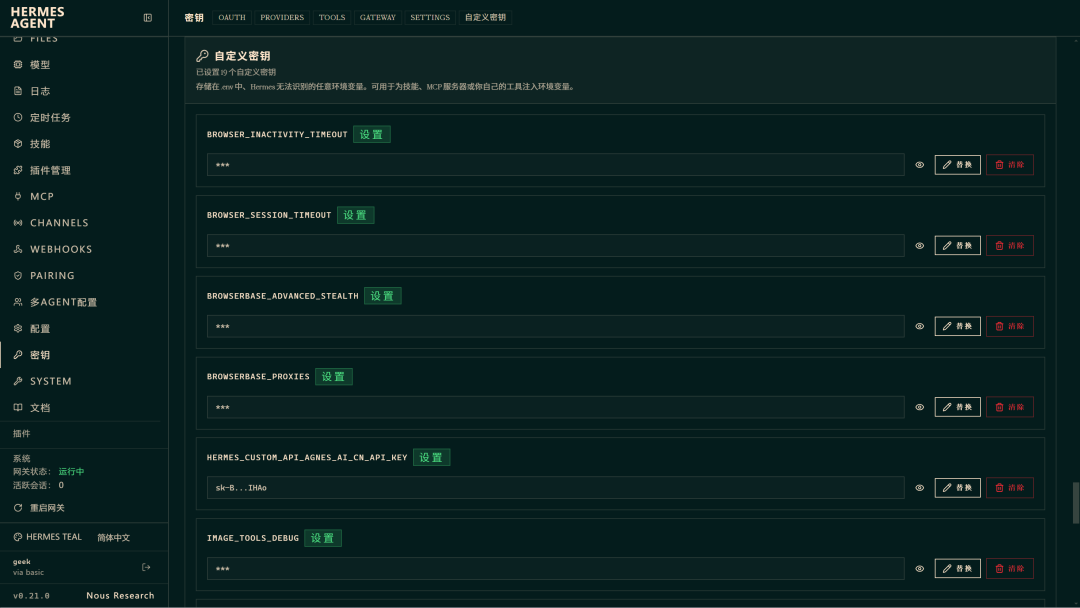Replace the HERMES_CUSTOM_API_AGNES_AI_CN_API_KEY value
Screen dimensions: 1080x608
point(957,488)
